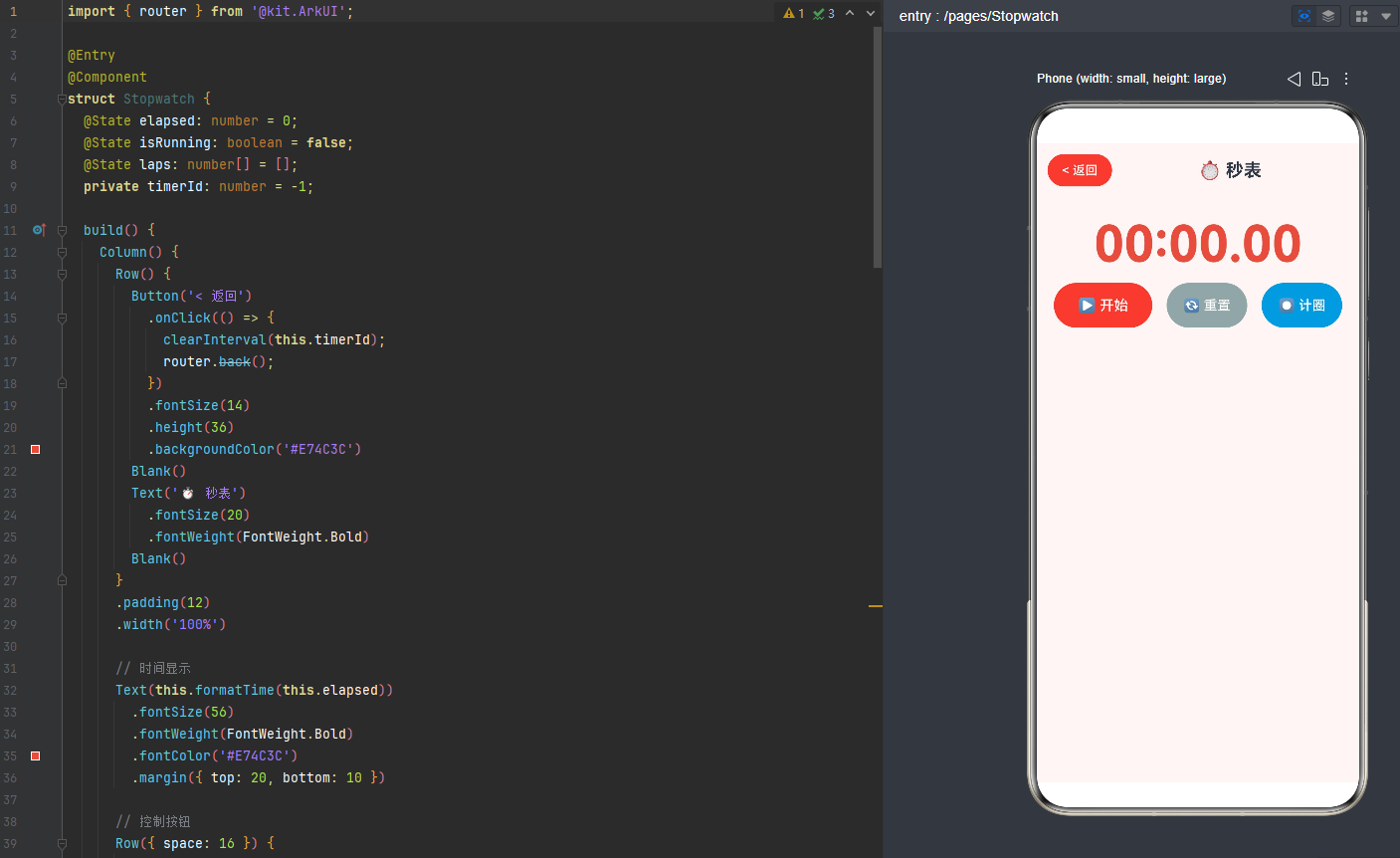Click the refresh icon inside 重置 button
The image size is (1400, 858).
coord(1191,306)
